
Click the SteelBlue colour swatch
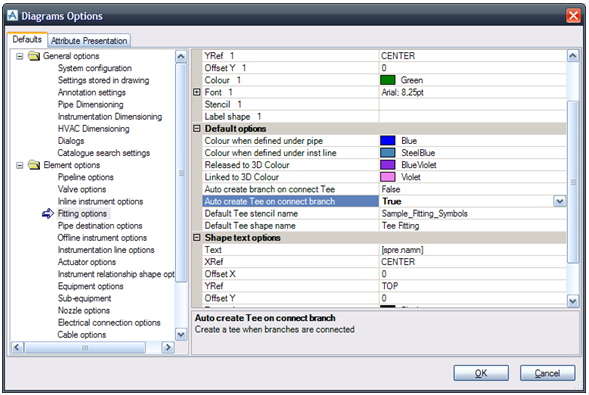click(388, 153)
